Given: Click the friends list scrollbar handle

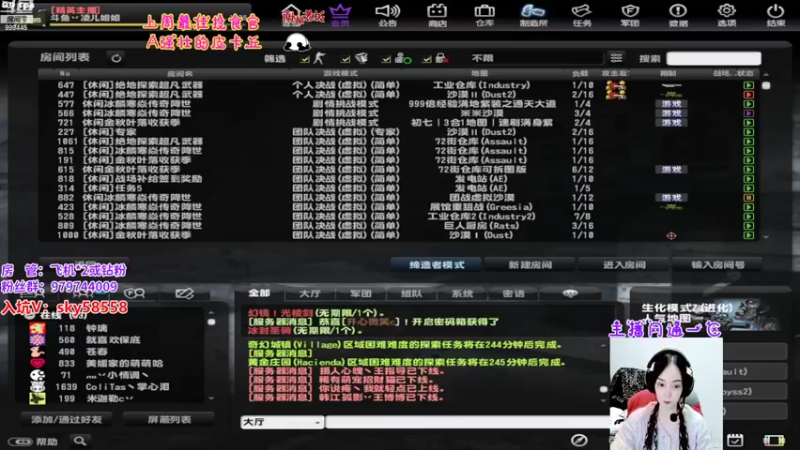Looking at the screenshot, I should [x=211, y=322].
